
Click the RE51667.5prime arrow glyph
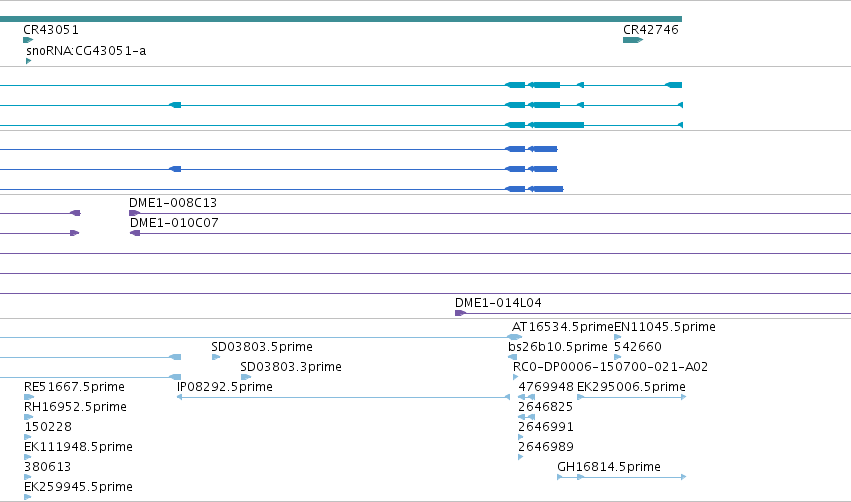pyautogui.click(x=29, y=397)
